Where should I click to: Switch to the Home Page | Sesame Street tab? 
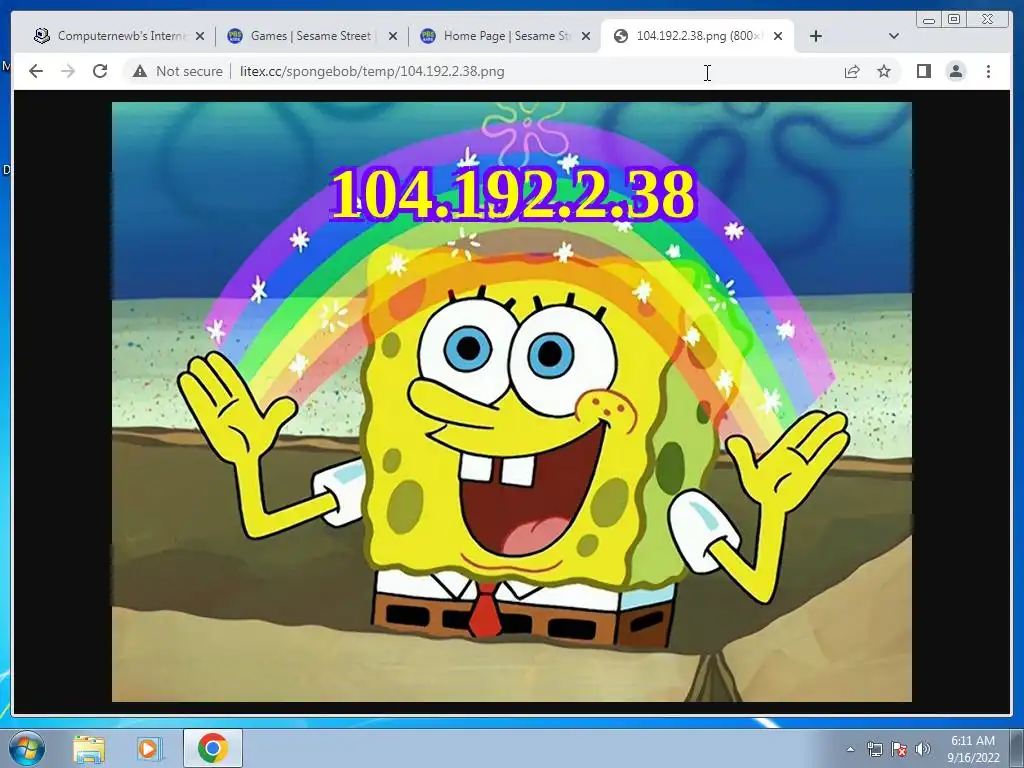tap(505, 36)
